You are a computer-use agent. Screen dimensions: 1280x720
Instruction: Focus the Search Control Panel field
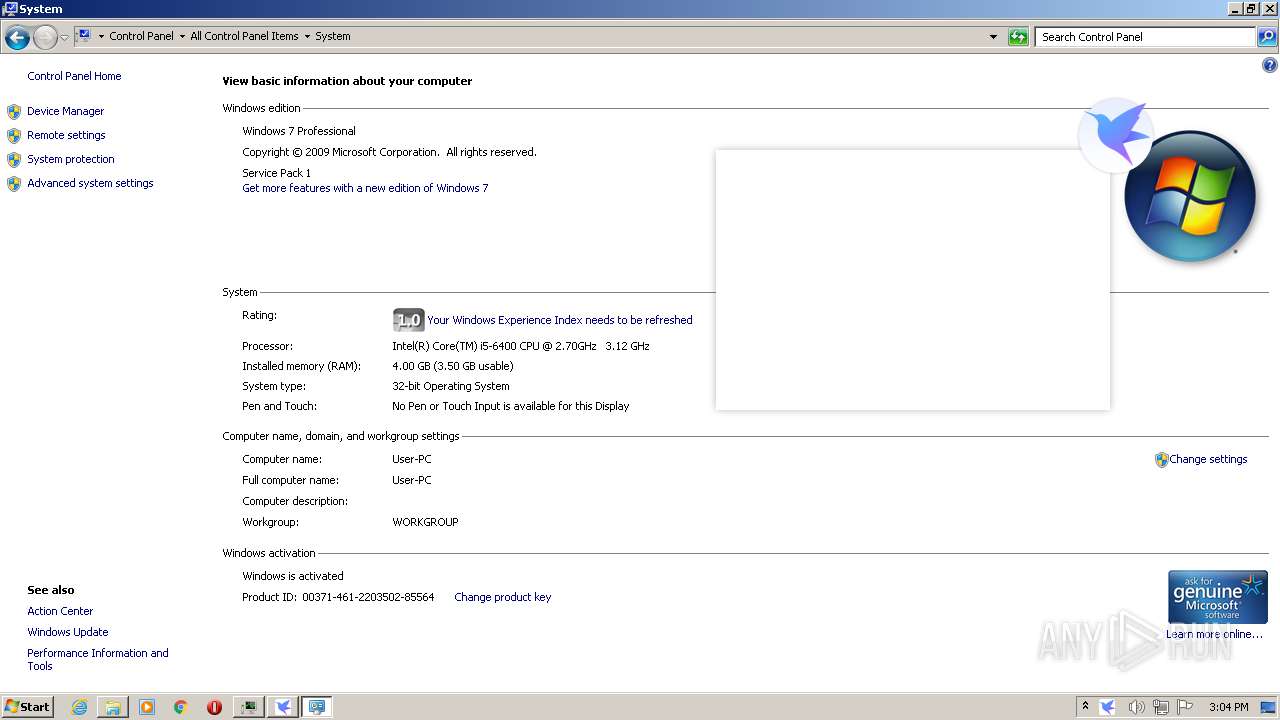[1145, 37]
